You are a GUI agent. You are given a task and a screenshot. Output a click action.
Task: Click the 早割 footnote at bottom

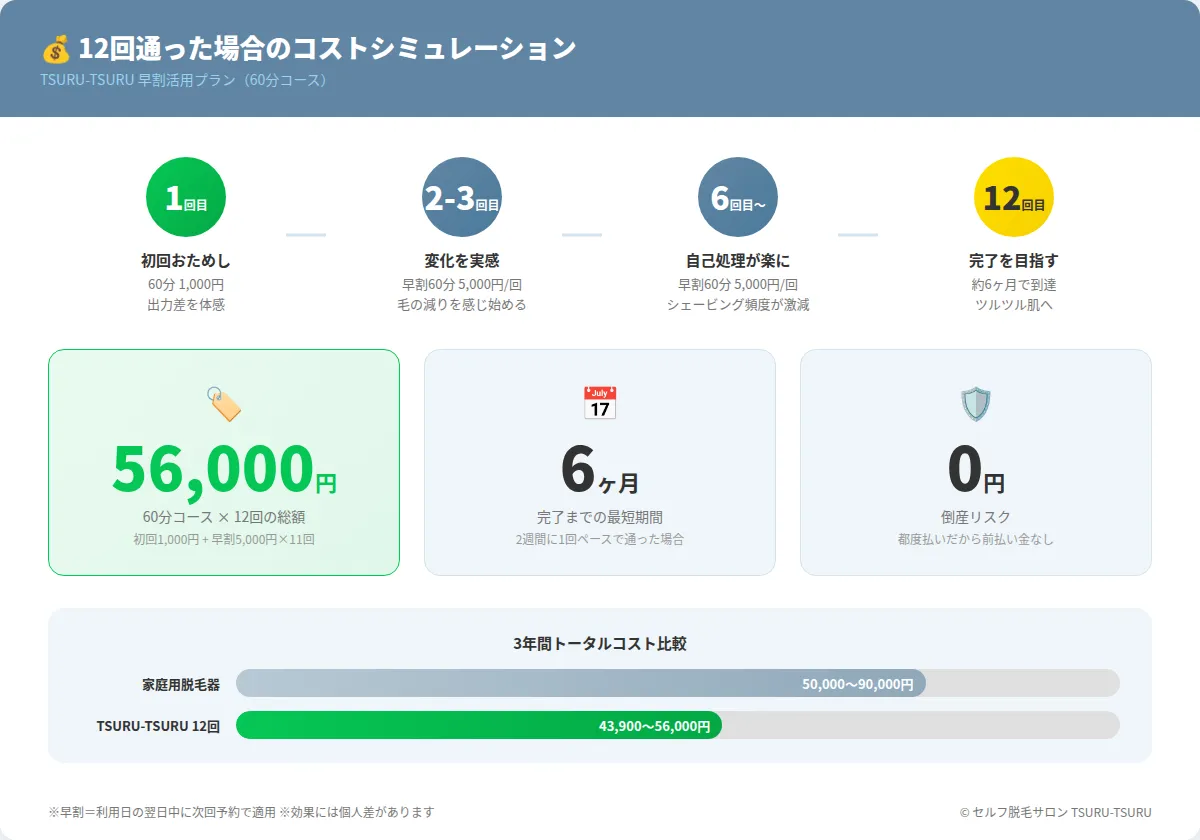coord(241,812)
